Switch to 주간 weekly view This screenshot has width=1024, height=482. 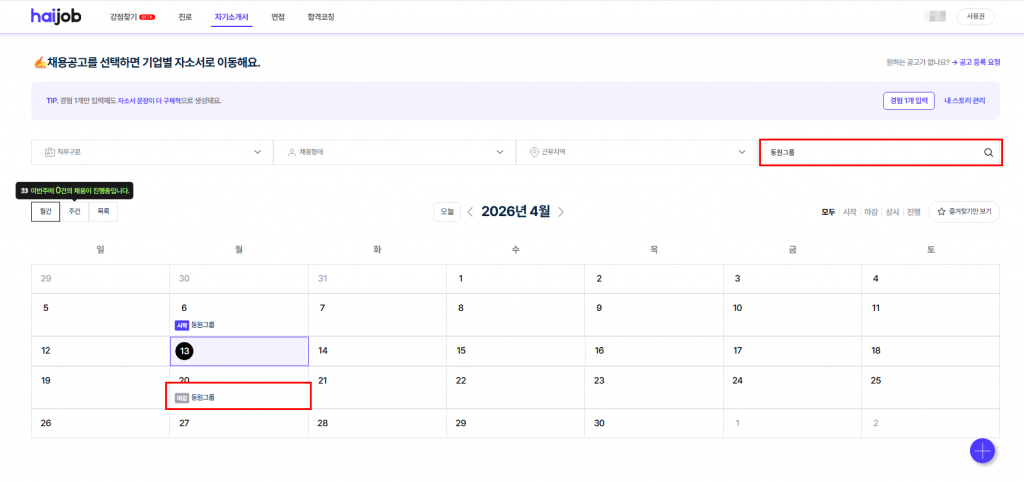(74, 212)
